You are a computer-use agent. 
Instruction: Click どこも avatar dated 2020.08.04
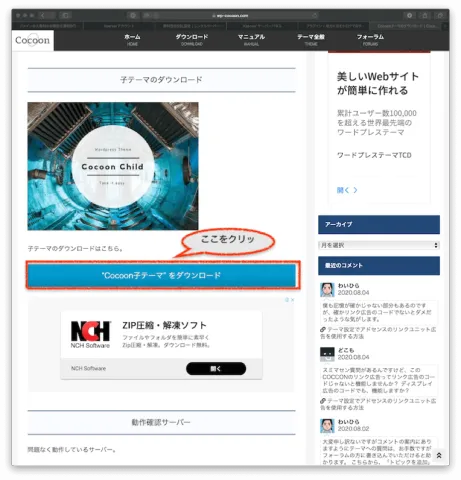pos(327,354)
